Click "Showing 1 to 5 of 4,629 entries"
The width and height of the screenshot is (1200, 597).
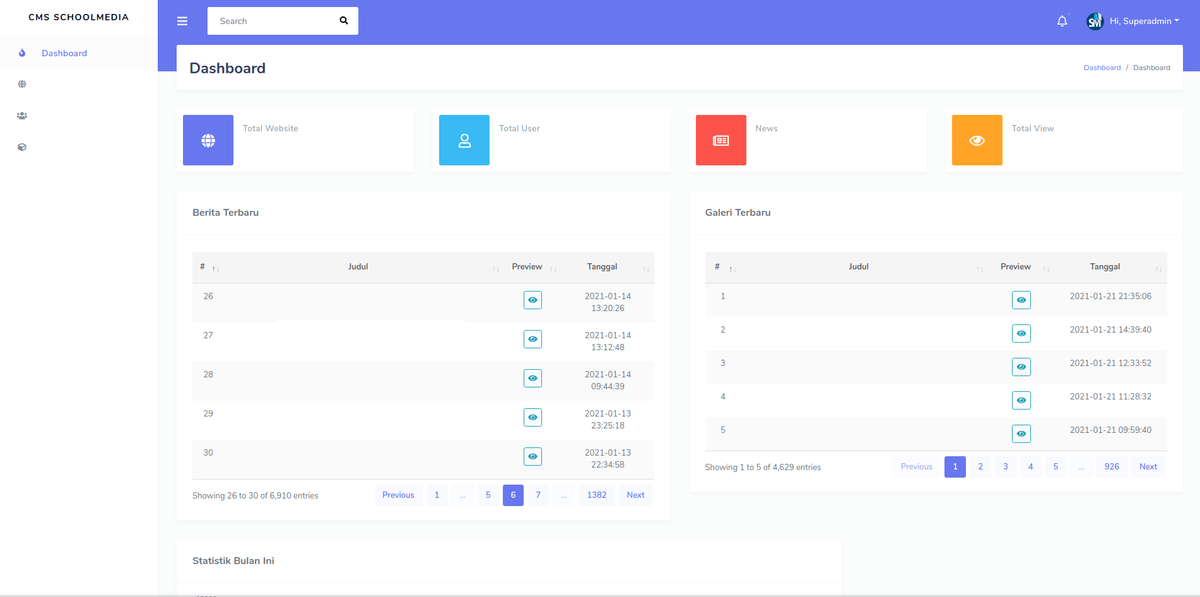763,467
